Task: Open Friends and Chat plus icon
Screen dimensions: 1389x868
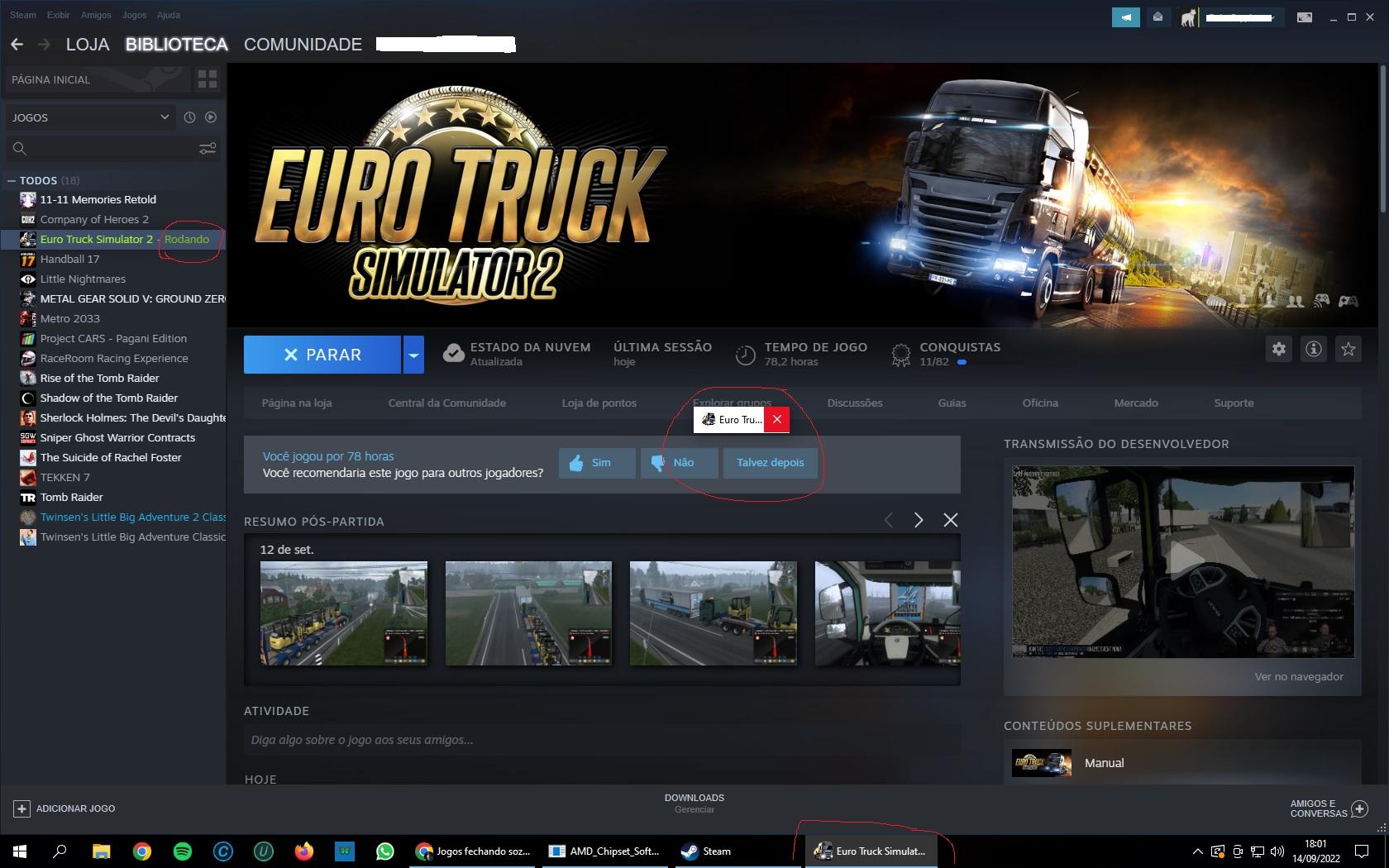Action: [1359, 808]
